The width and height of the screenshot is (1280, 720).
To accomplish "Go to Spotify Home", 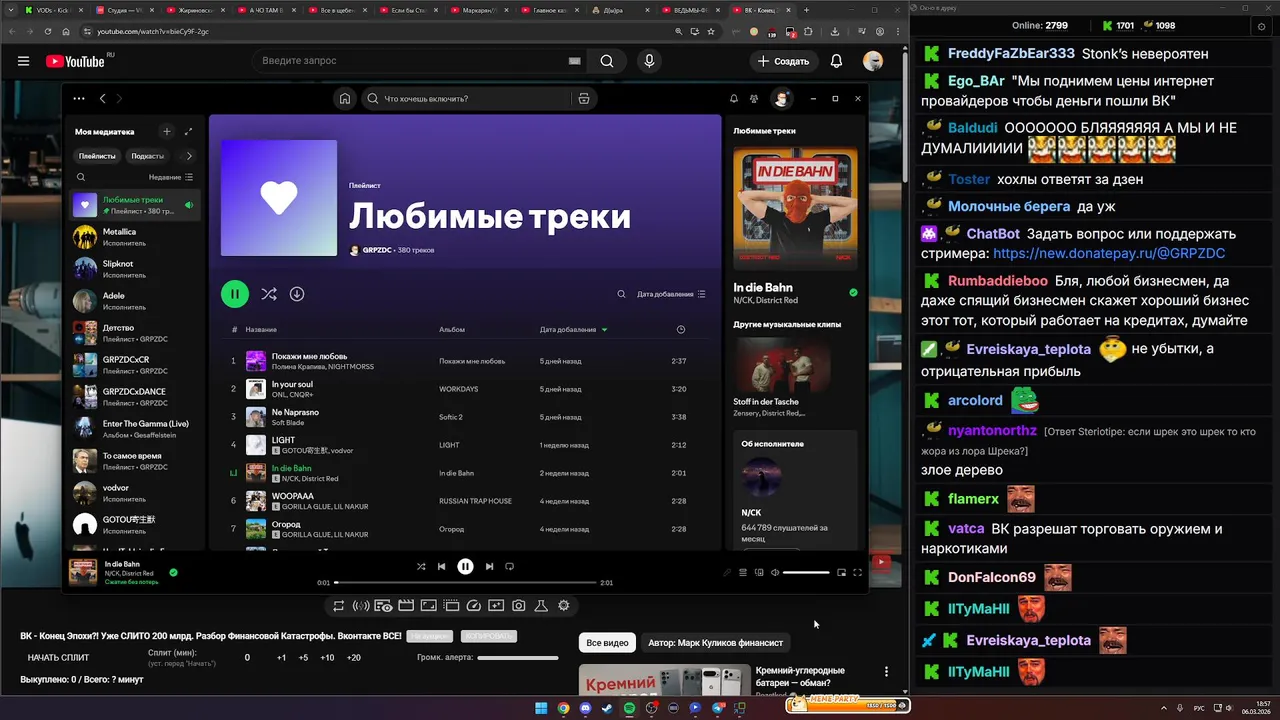I will 345,99.
